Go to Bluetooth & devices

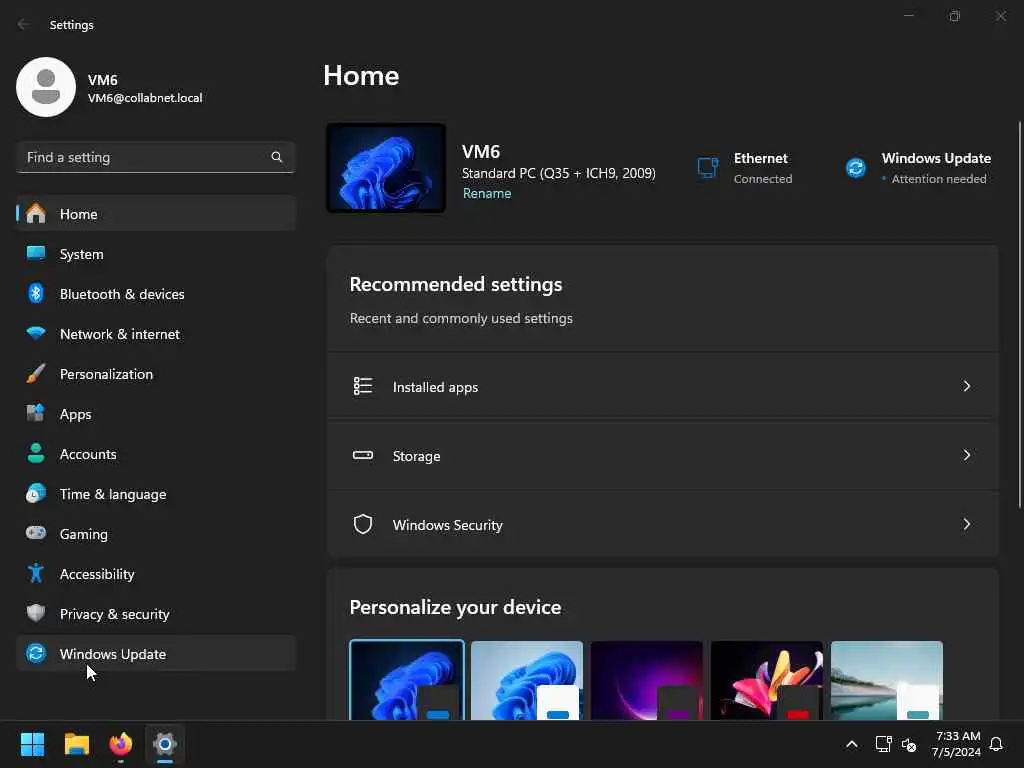pyautogui.click(x=156, y=294)
